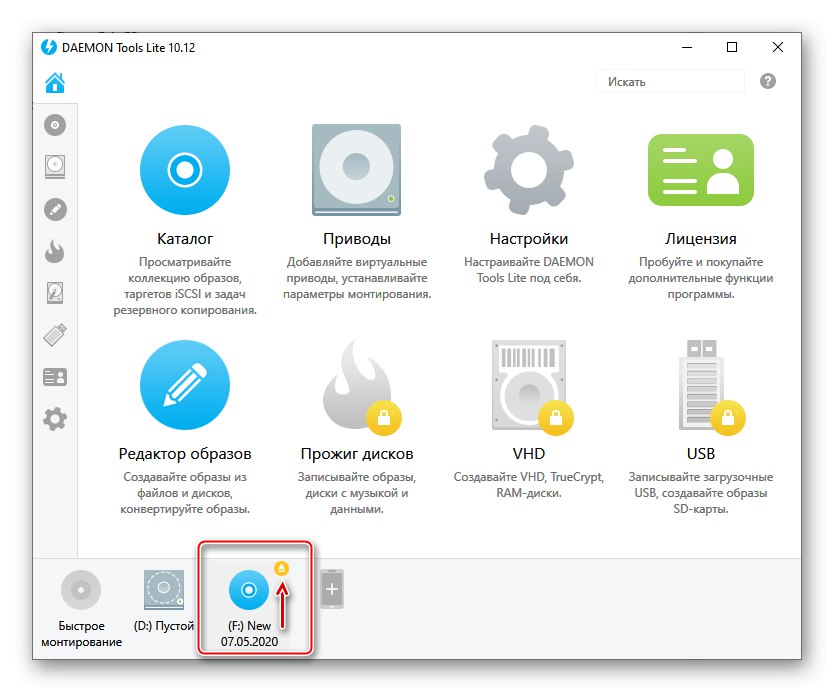Click the (D:) Пустой label
The width and height of the screenshot is (834, 692).
164,626
